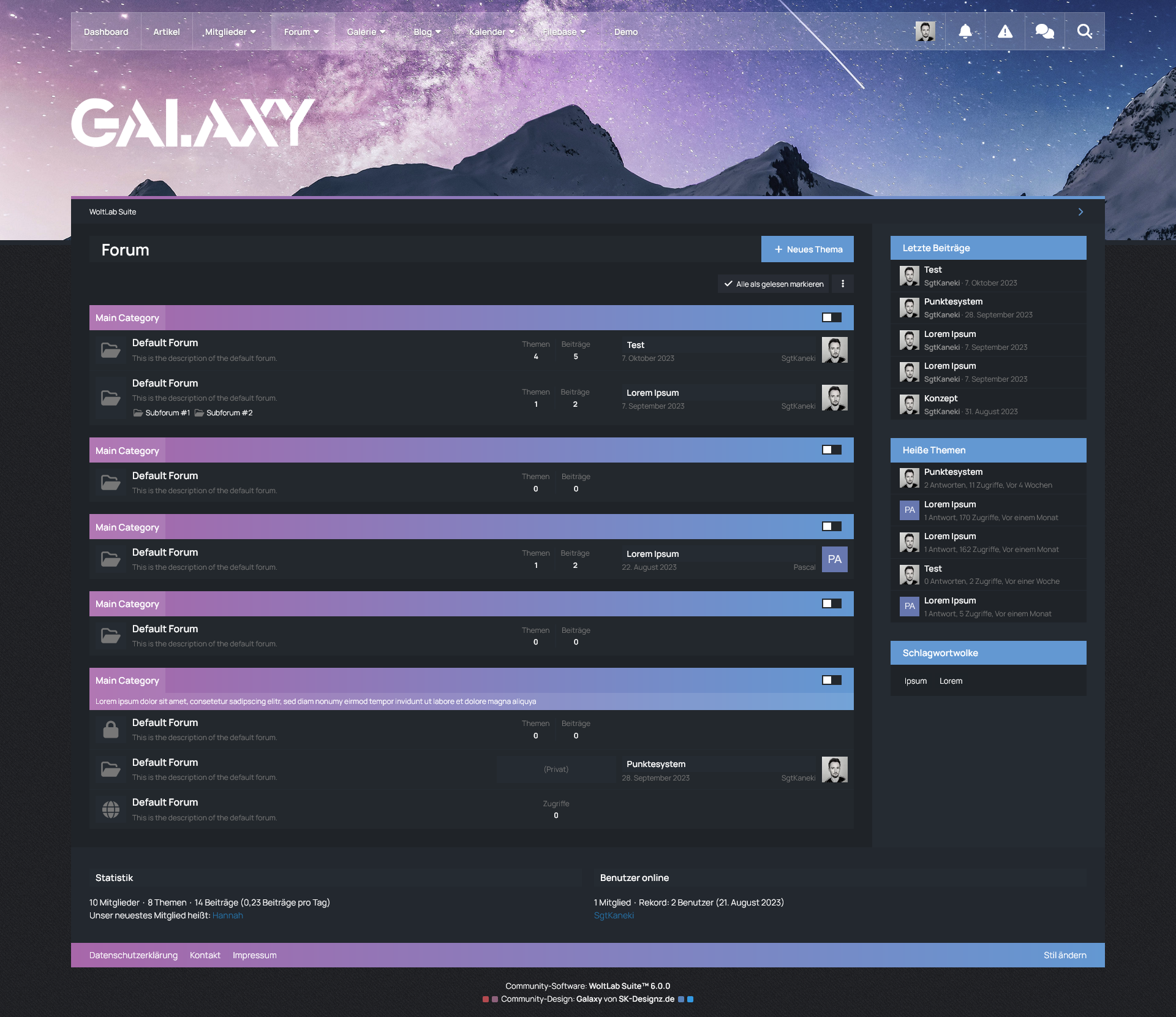
Task: Click the globe link forum icon
Action: point(111,809)
